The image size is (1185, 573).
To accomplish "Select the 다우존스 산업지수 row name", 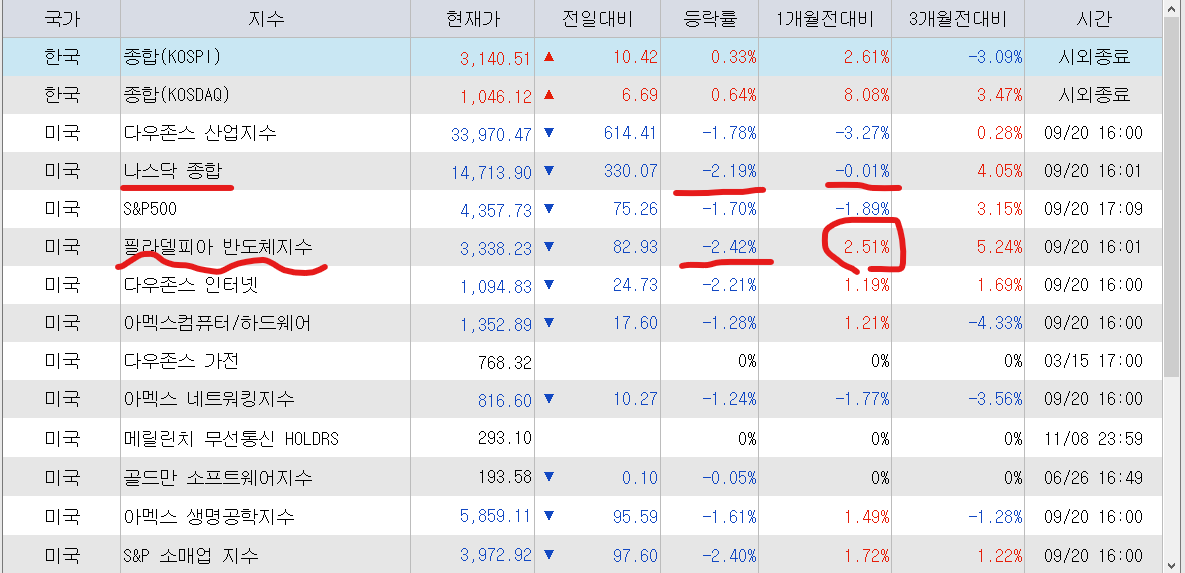I will (x=200, y=133).
